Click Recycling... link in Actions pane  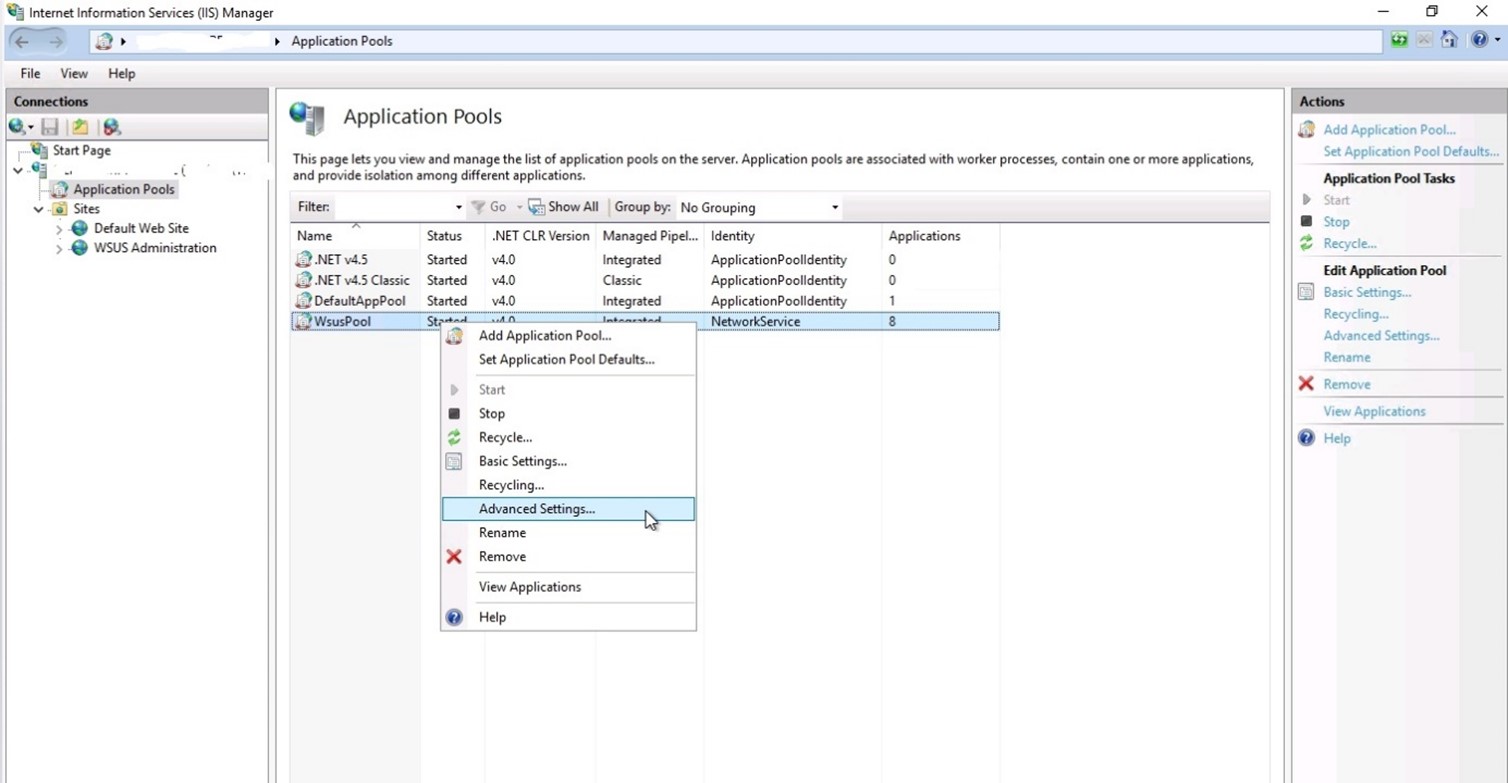pyautogui.click(x=1355, y=314)
